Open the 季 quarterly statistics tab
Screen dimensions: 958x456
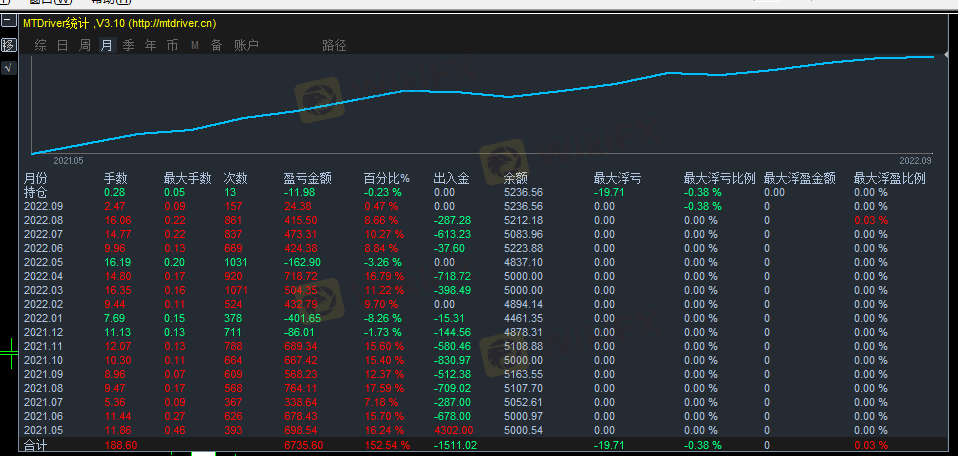(x=128, y=45)
